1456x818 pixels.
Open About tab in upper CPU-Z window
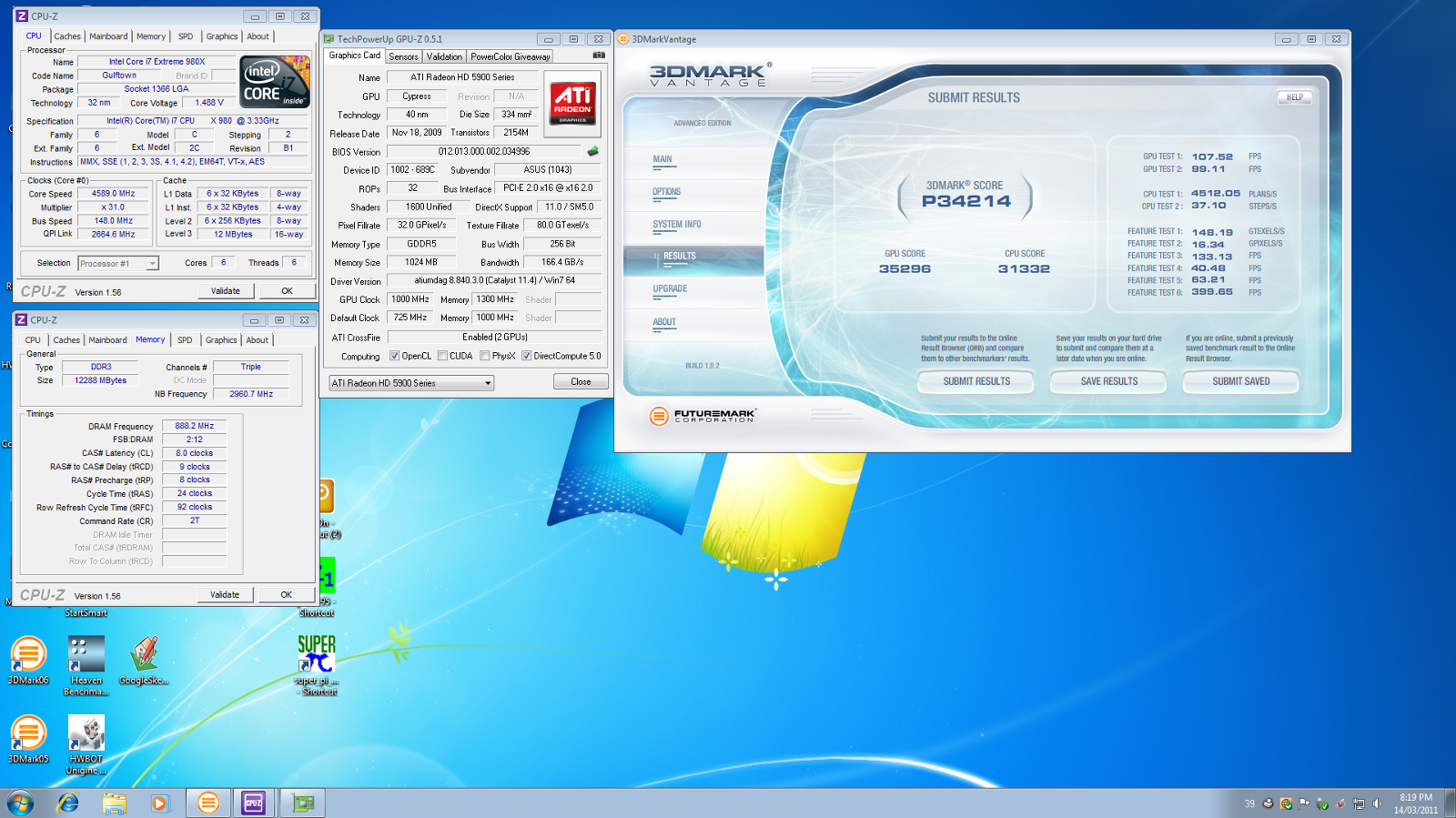pyautogui.click(x=258, y=36)
